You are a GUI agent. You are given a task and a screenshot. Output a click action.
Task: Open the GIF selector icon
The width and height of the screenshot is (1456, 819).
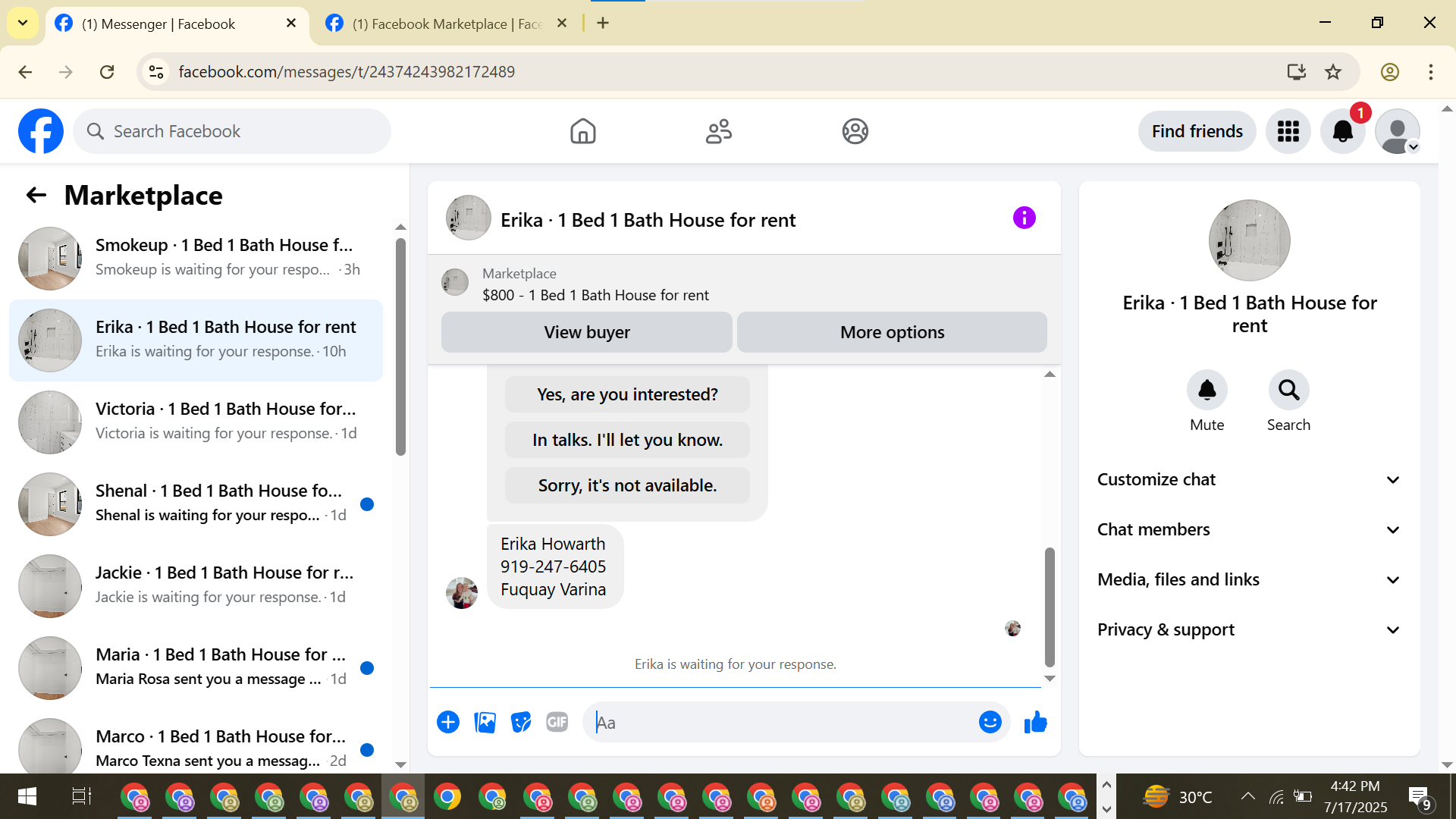[x=557, y=723]
